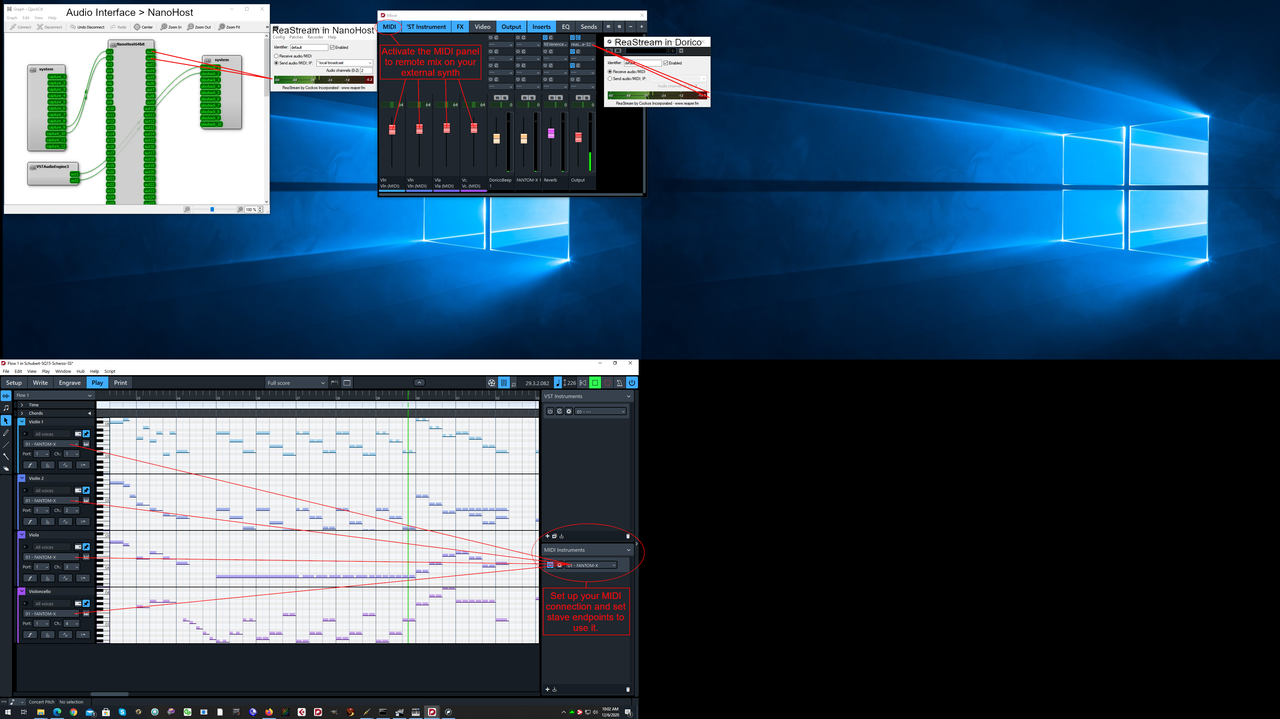Toggle the audio engine power button
The height and width of the screenshot is (719, 1280).
(632, 383)
